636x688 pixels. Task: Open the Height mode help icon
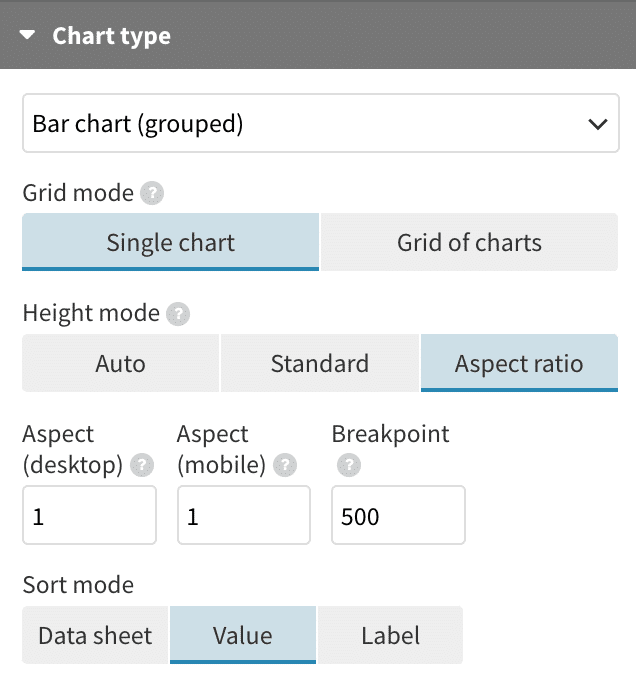[x=178, y=314]
